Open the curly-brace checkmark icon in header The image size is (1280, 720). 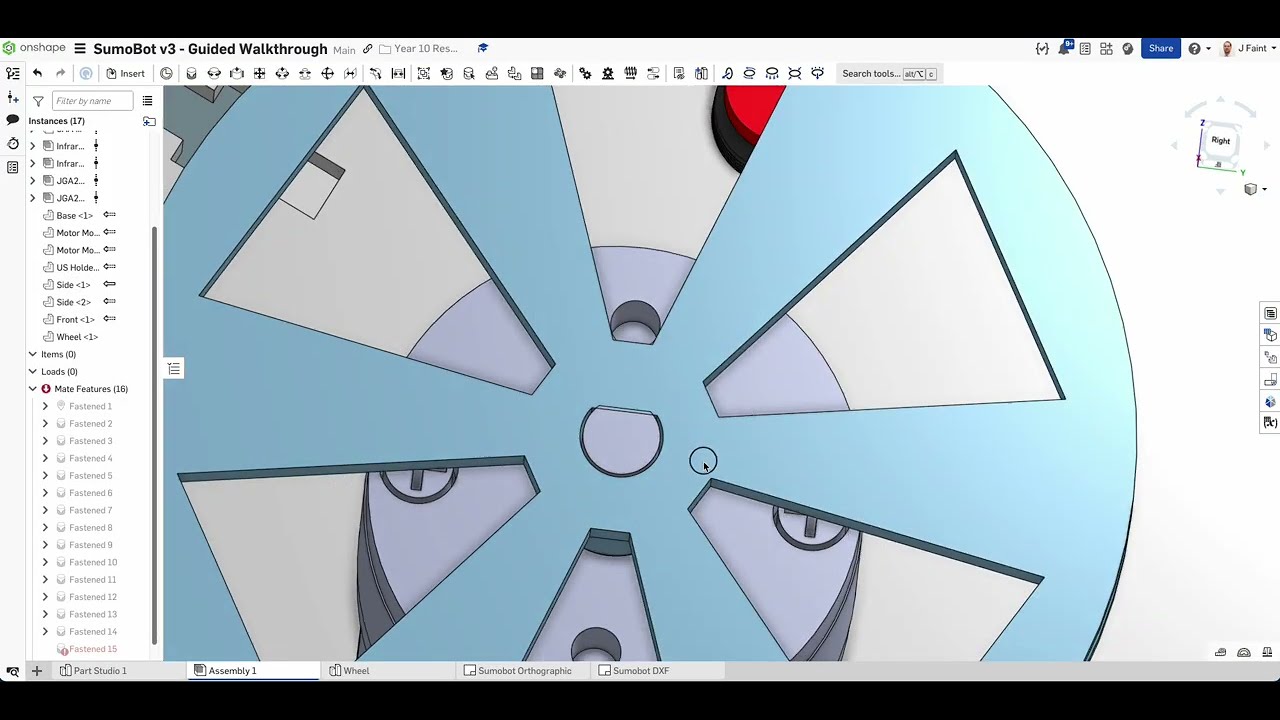coord(1043,48)
